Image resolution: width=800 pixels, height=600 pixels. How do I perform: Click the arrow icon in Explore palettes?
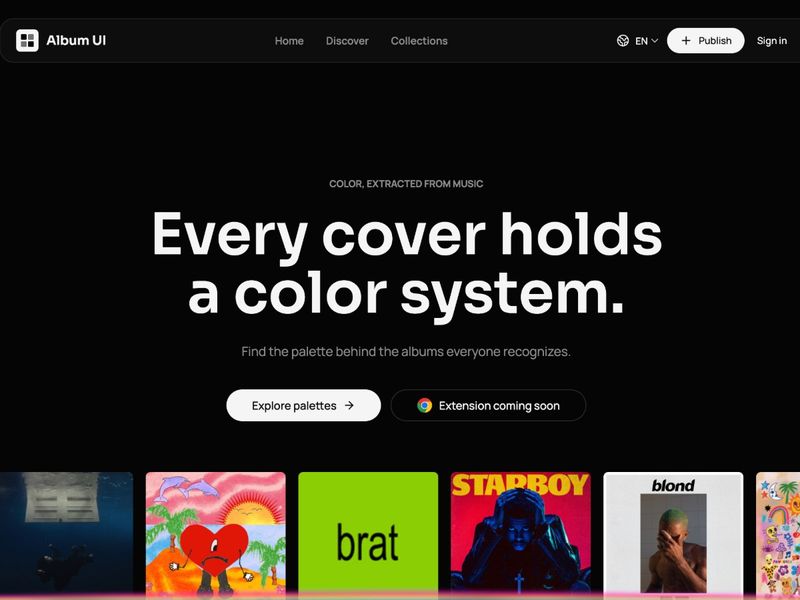tap(349, 406)
